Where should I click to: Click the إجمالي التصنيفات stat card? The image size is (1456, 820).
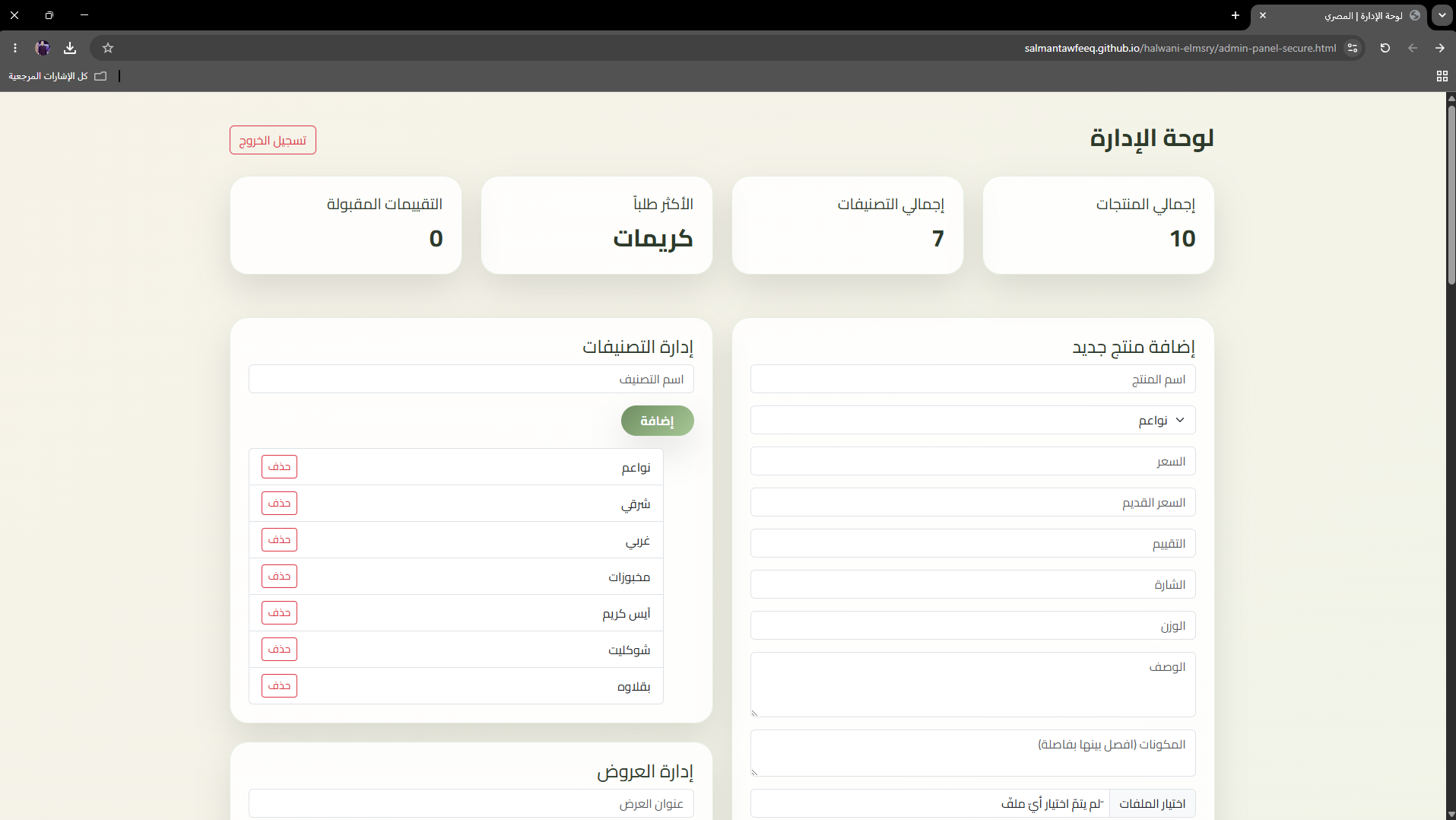pos(847,225)
